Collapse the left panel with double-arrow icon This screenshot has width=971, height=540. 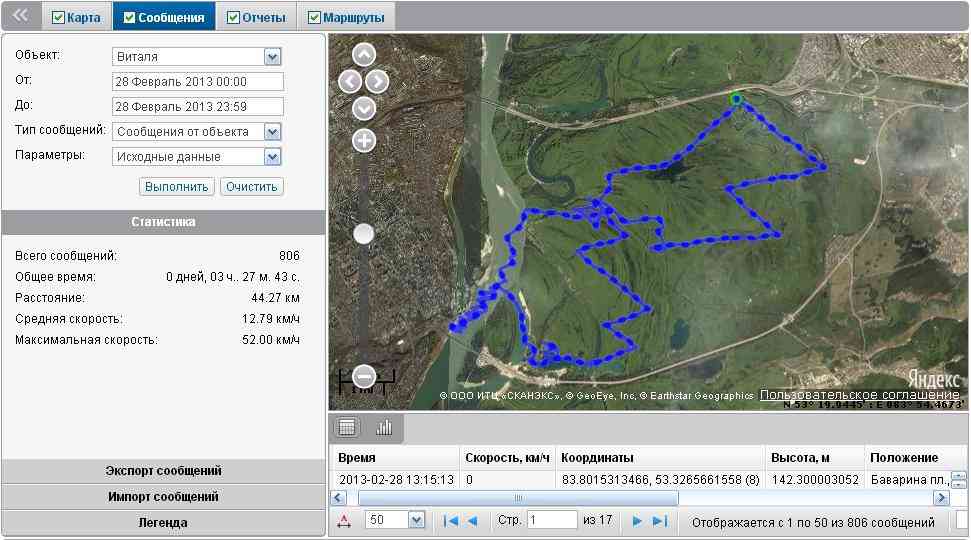[20, 16]
